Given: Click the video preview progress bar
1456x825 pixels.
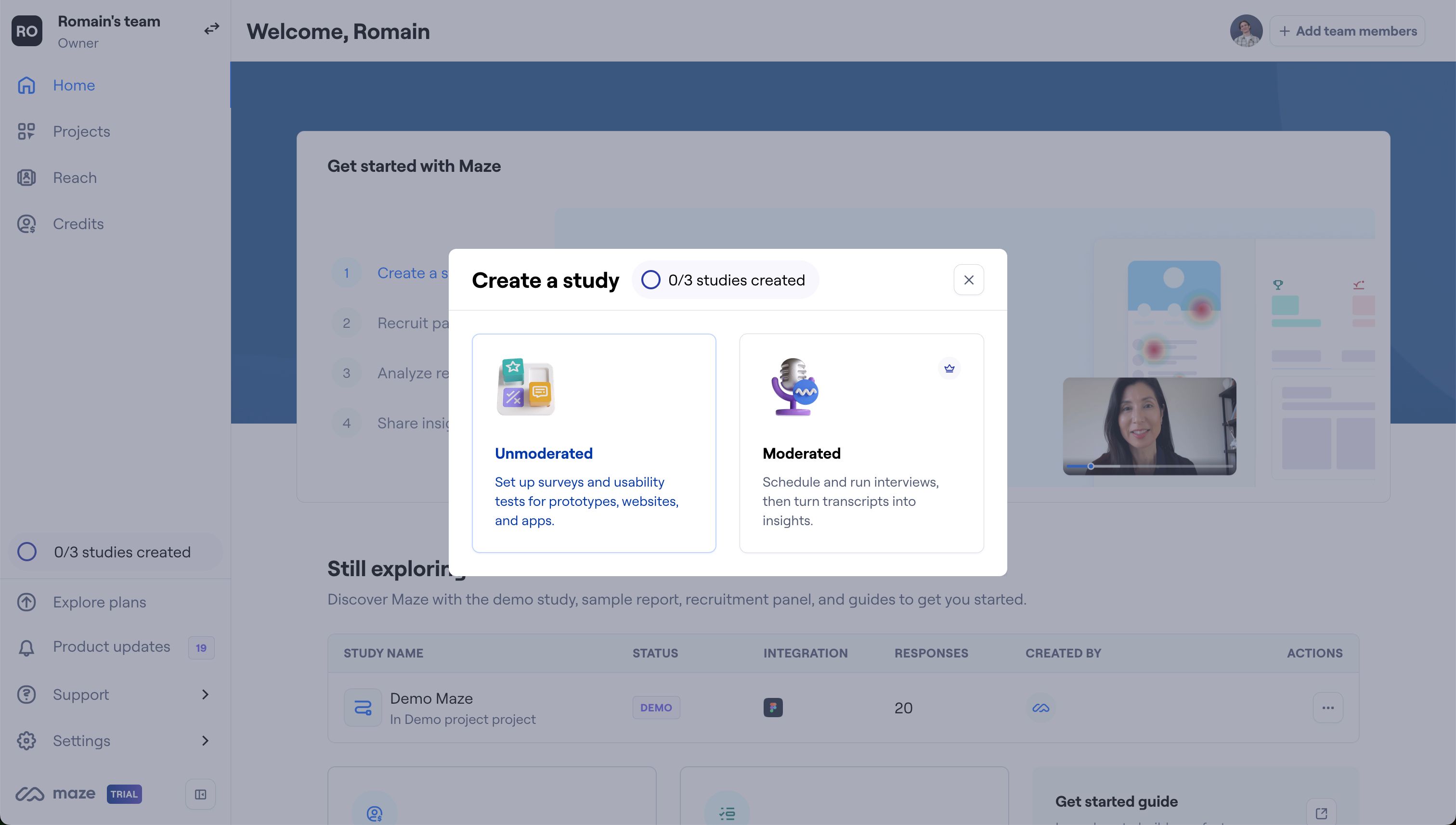Looking at the screenshot, I should (1149, 466).
